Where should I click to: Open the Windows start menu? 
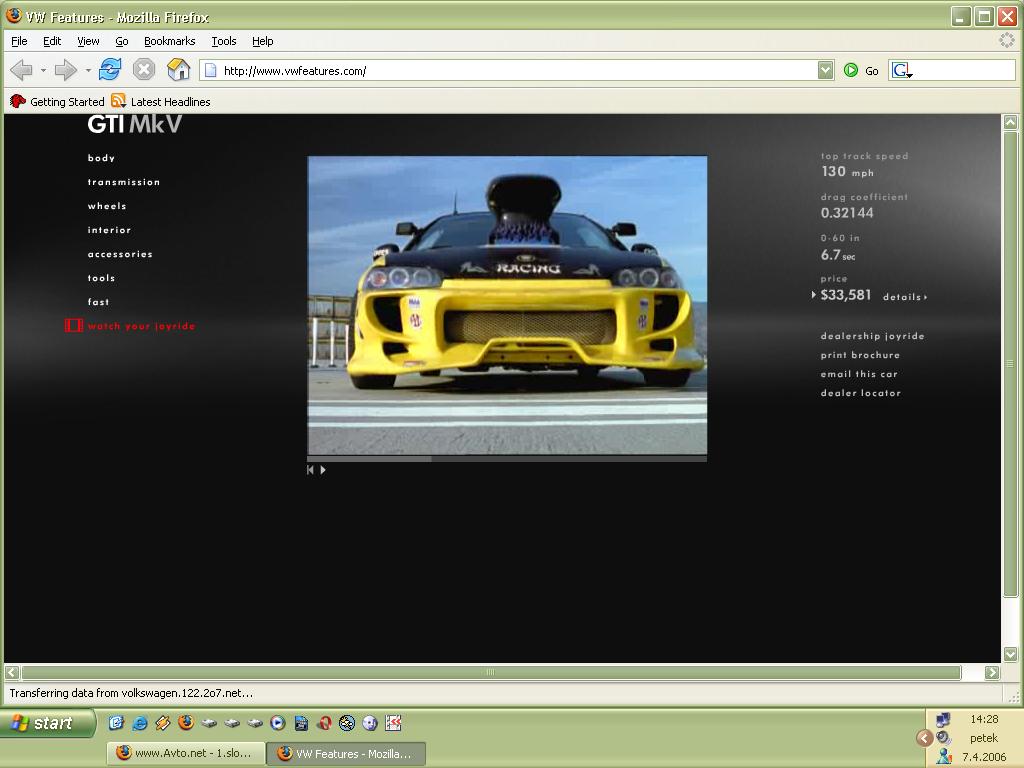pos(47,723)
